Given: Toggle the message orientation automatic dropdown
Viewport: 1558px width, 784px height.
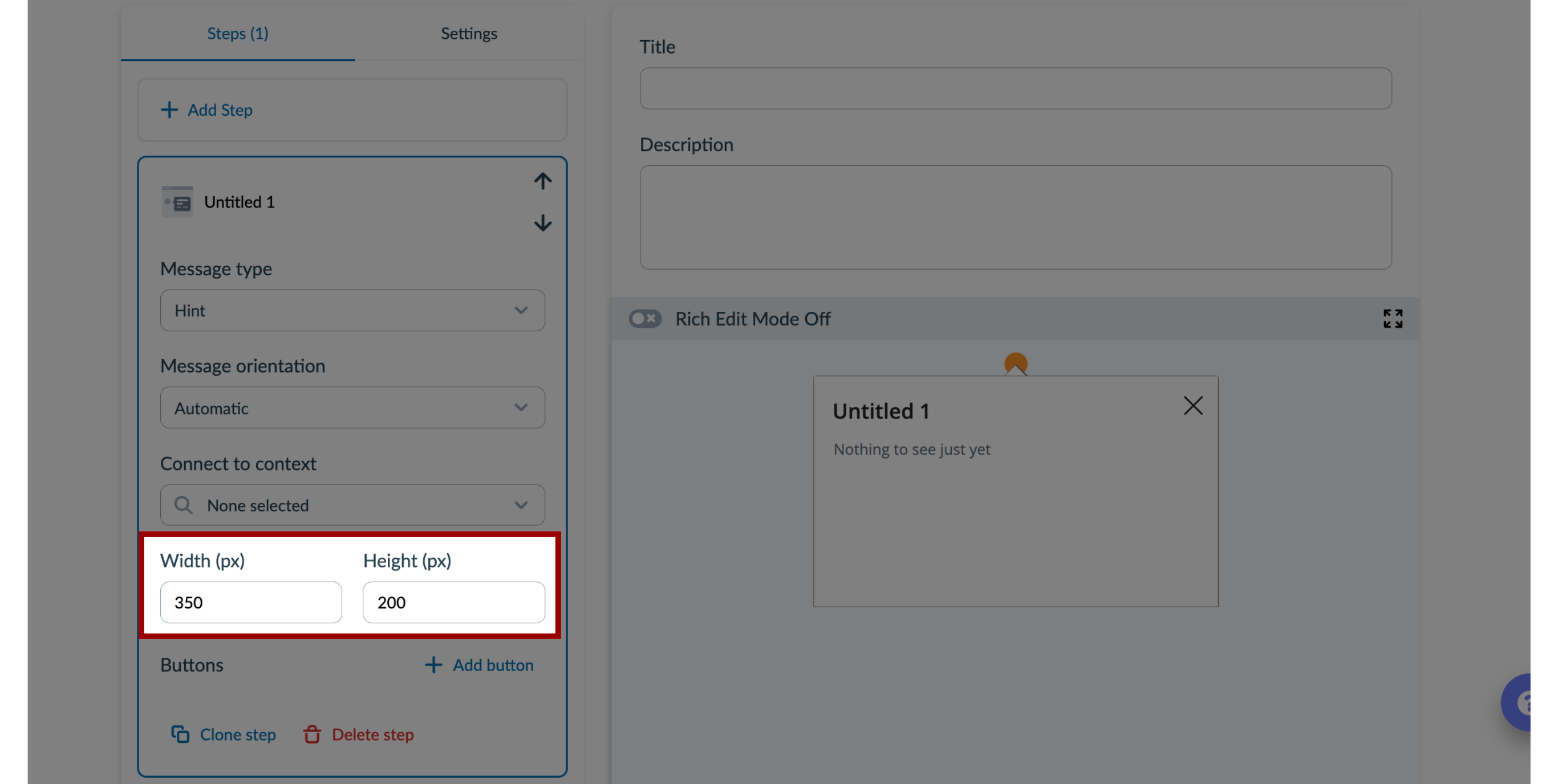Looking at the screenshot, I should pos(353,408).
